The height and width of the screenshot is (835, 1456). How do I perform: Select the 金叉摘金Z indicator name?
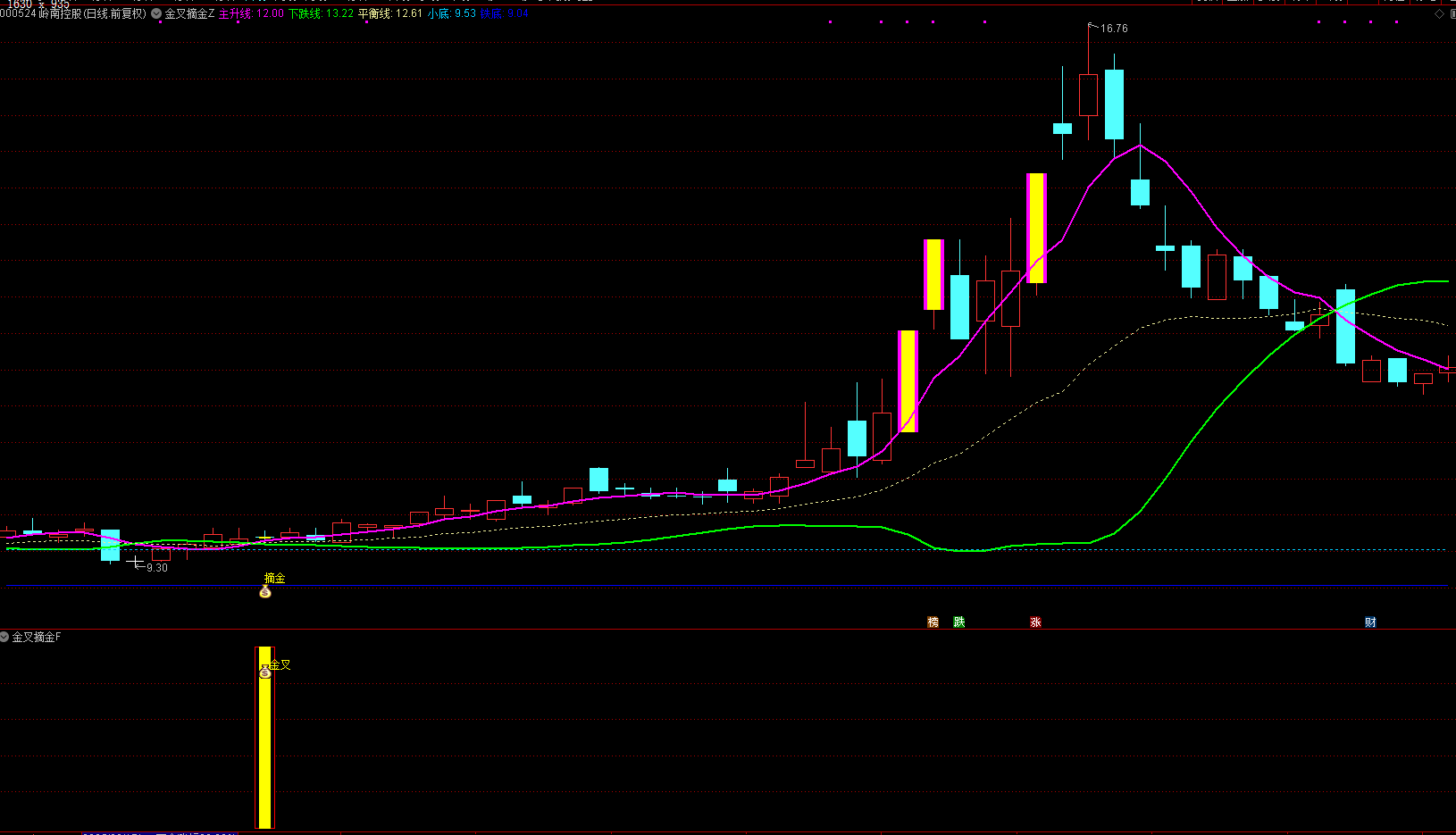(x=189, y=14)
